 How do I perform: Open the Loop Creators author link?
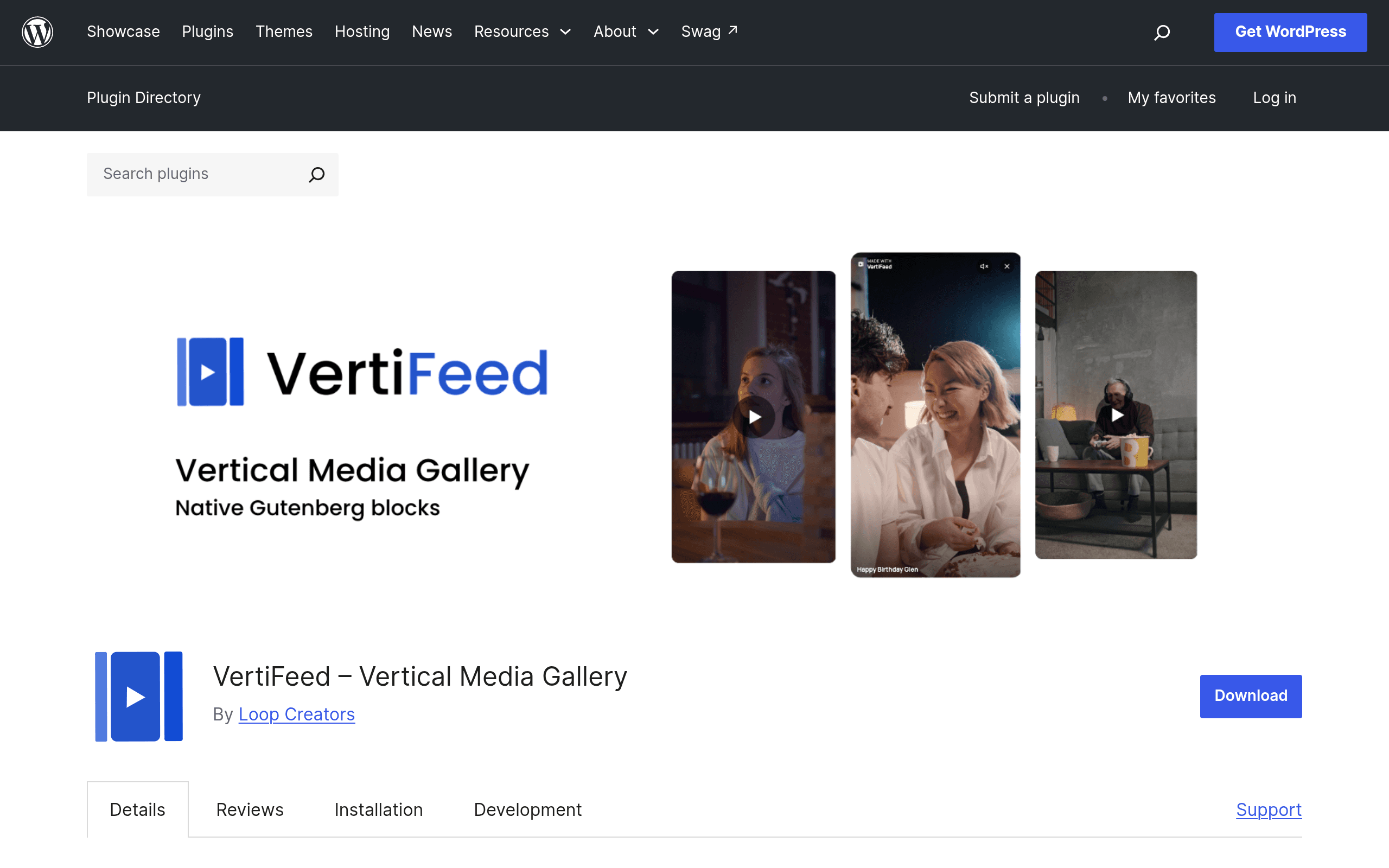(297, 714)
